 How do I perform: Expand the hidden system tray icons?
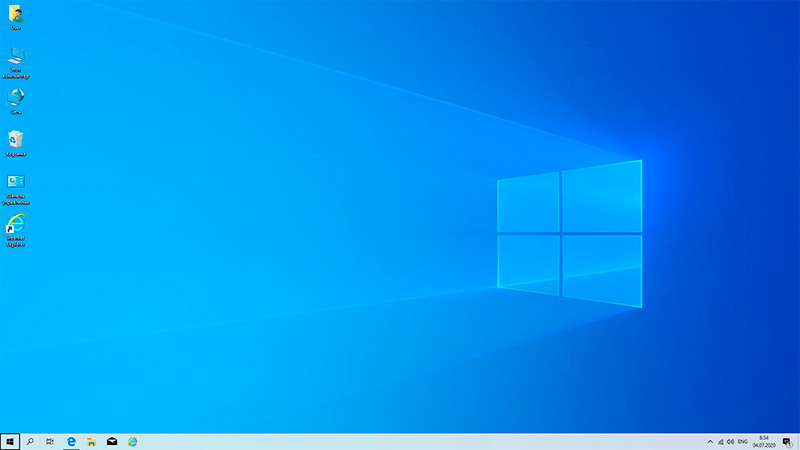click(x=710, y=441)
